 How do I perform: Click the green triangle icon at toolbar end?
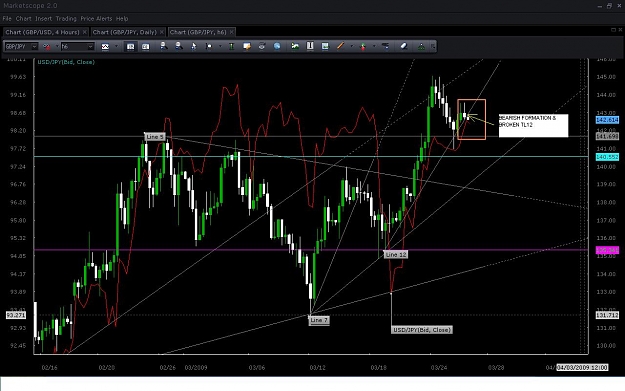coord(421,46)
